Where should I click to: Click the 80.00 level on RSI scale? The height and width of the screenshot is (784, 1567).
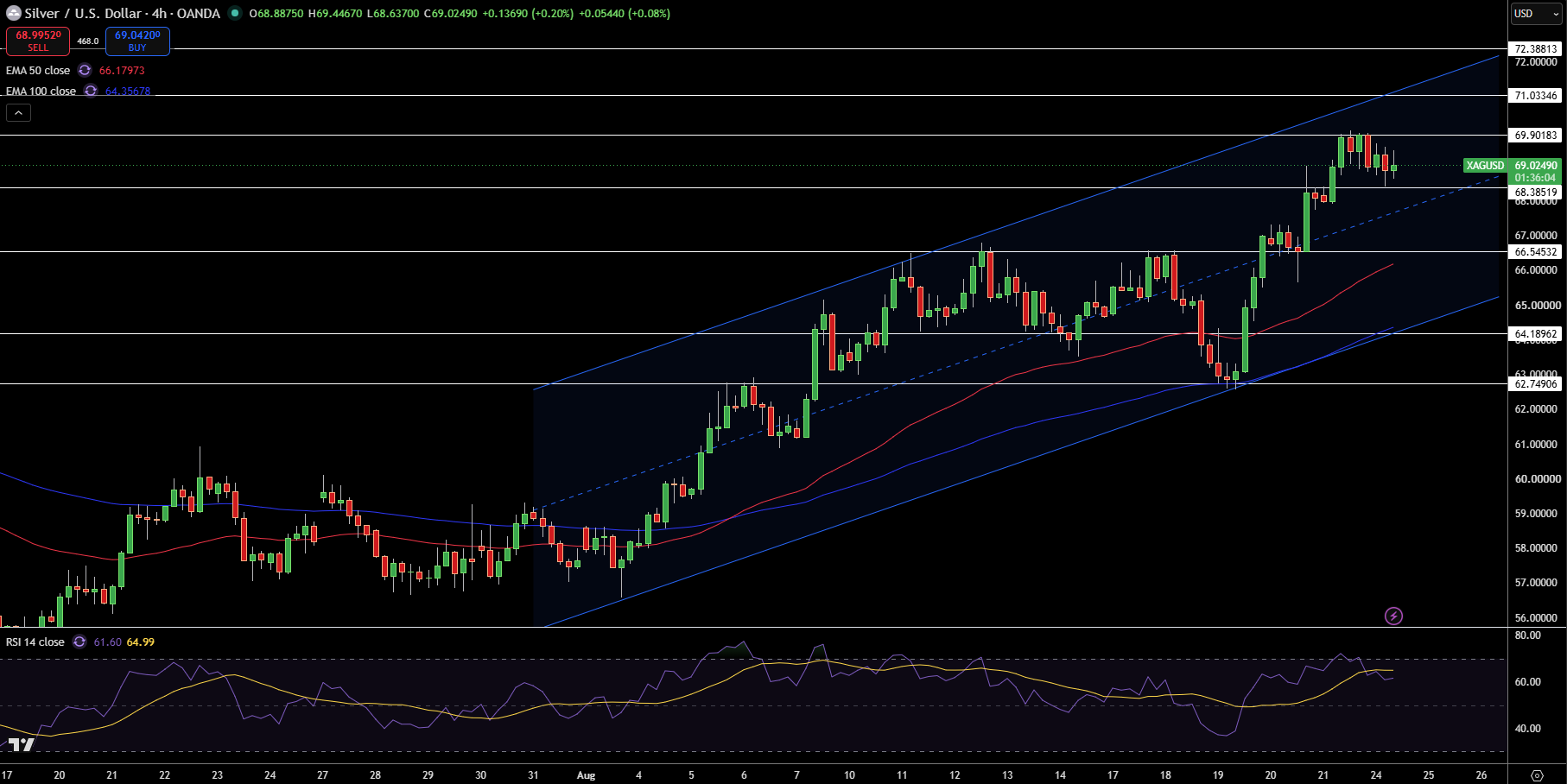tap(1528, 635)
